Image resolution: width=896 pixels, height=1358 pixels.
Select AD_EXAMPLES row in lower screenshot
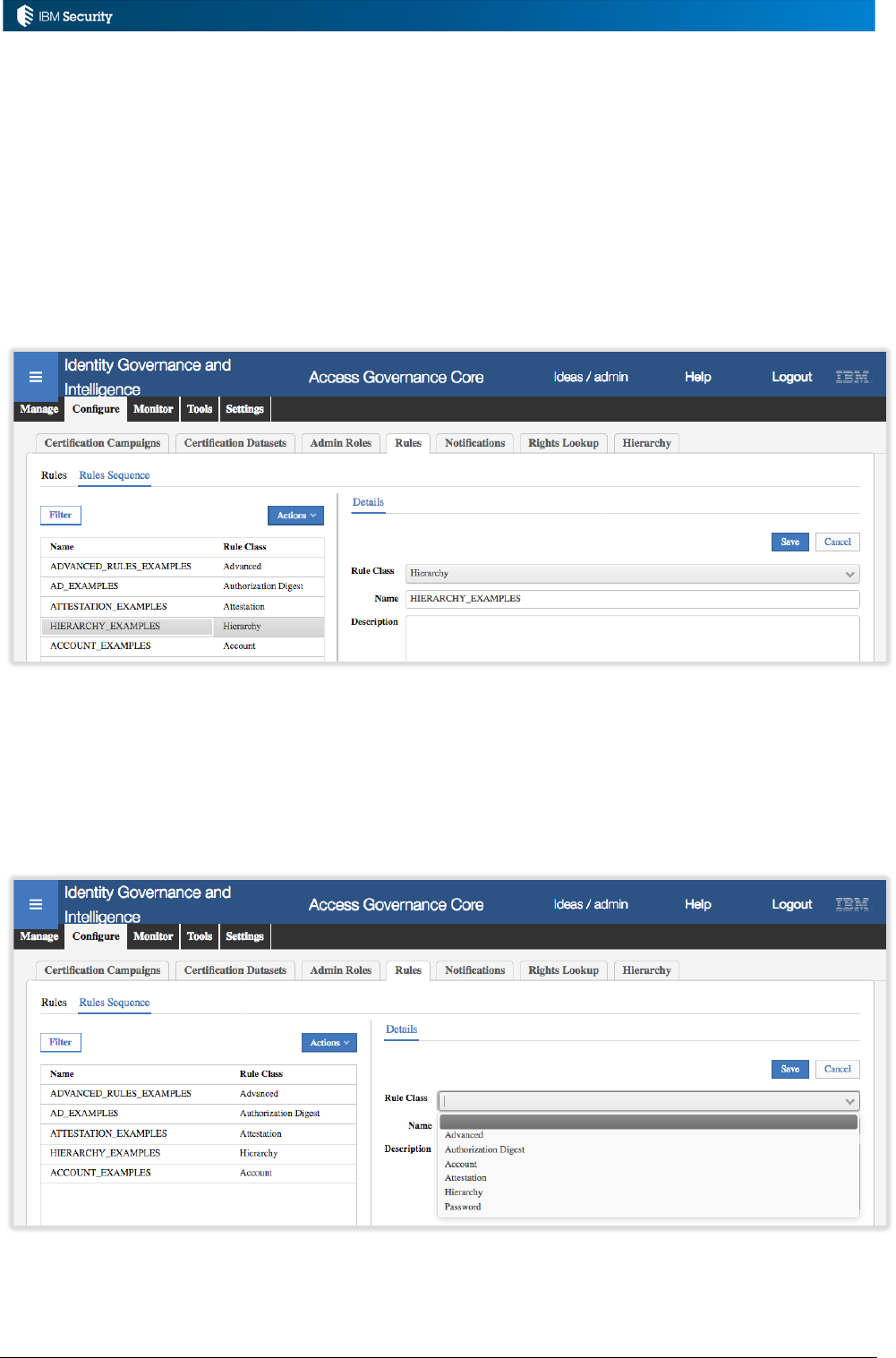(199, 1114)
